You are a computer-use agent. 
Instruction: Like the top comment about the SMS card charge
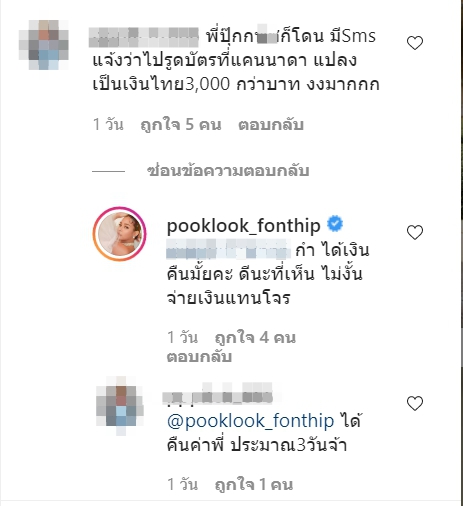415,43
